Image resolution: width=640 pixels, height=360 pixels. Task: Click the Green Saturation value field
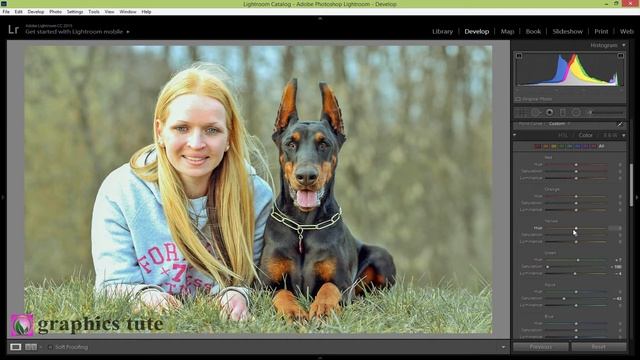coord(616,267)
